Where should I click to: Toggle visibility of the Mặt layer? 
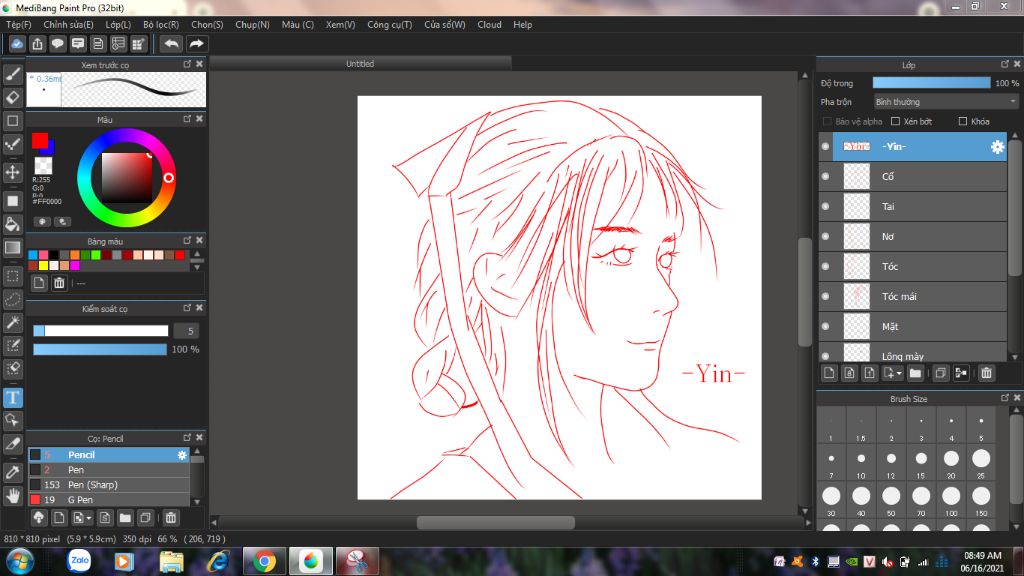pos(825,327)
